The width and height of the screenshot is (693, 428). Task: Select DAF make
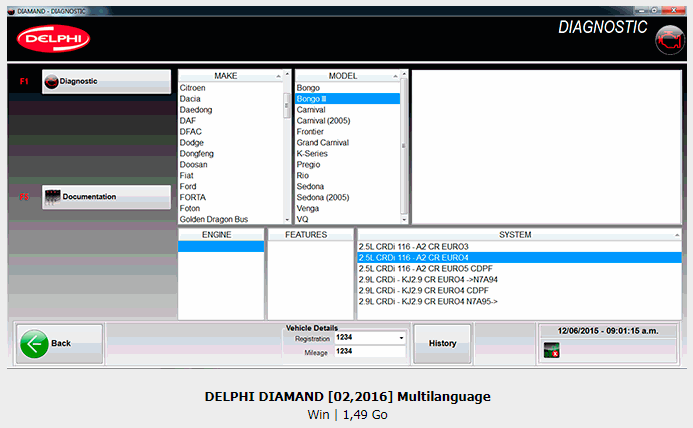click(230, 121)
